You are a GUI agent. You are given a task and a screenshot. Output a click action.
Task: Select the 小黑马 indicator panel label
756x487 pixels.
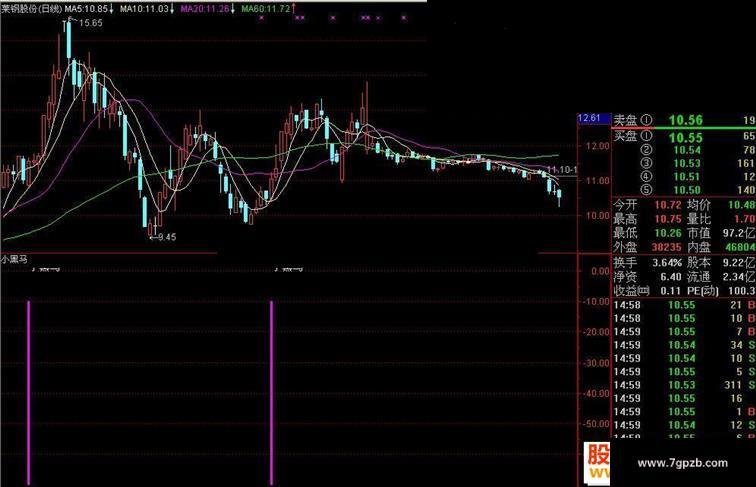coord(14,259)
